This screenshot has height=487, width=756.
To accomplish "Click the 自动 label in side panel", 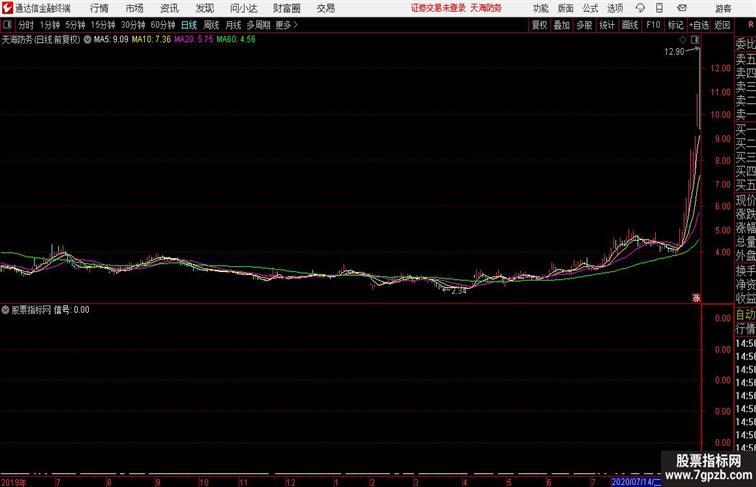I will click(x=746, y=315).
